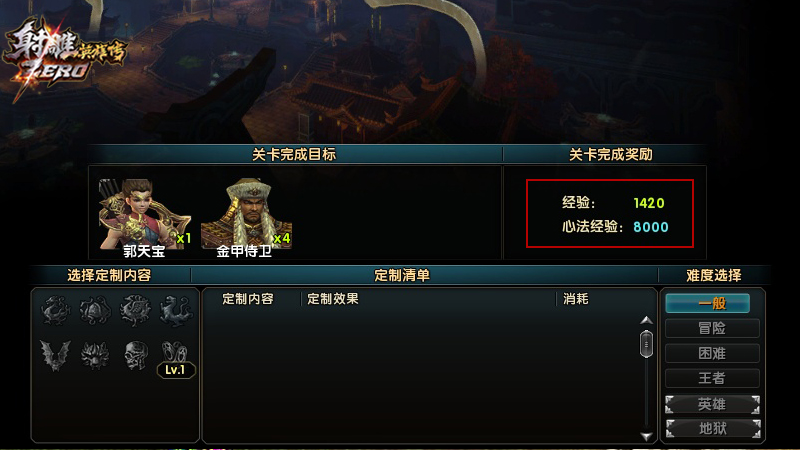
Task: Select 英雄 difficulty
Action: 712,405
